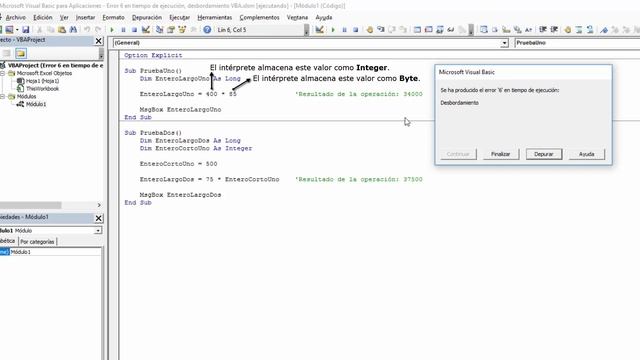
Task: Open the Edición menu
Action: 42,18
